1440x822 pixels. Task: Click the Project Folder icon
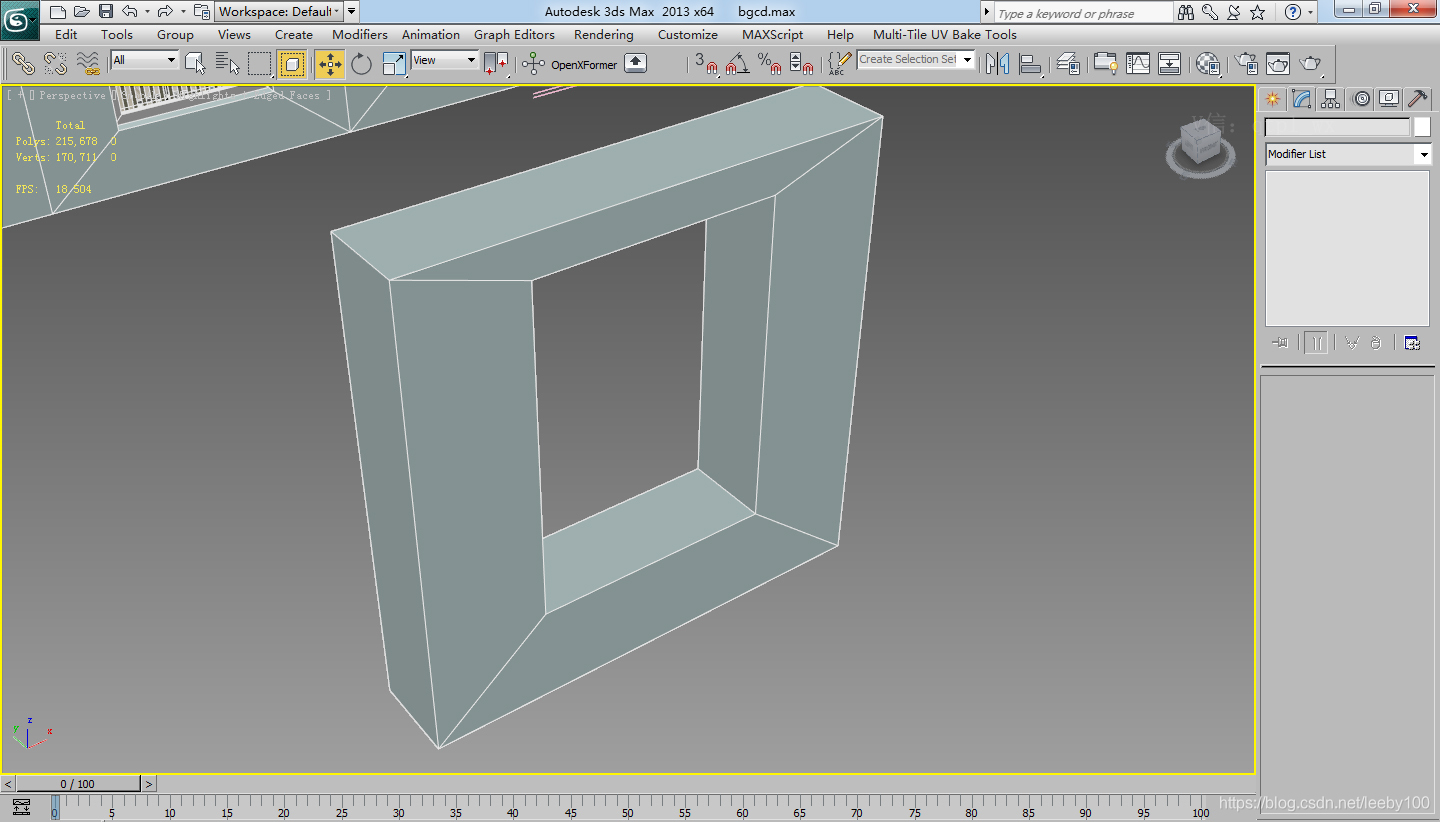(x=201, y=12)
